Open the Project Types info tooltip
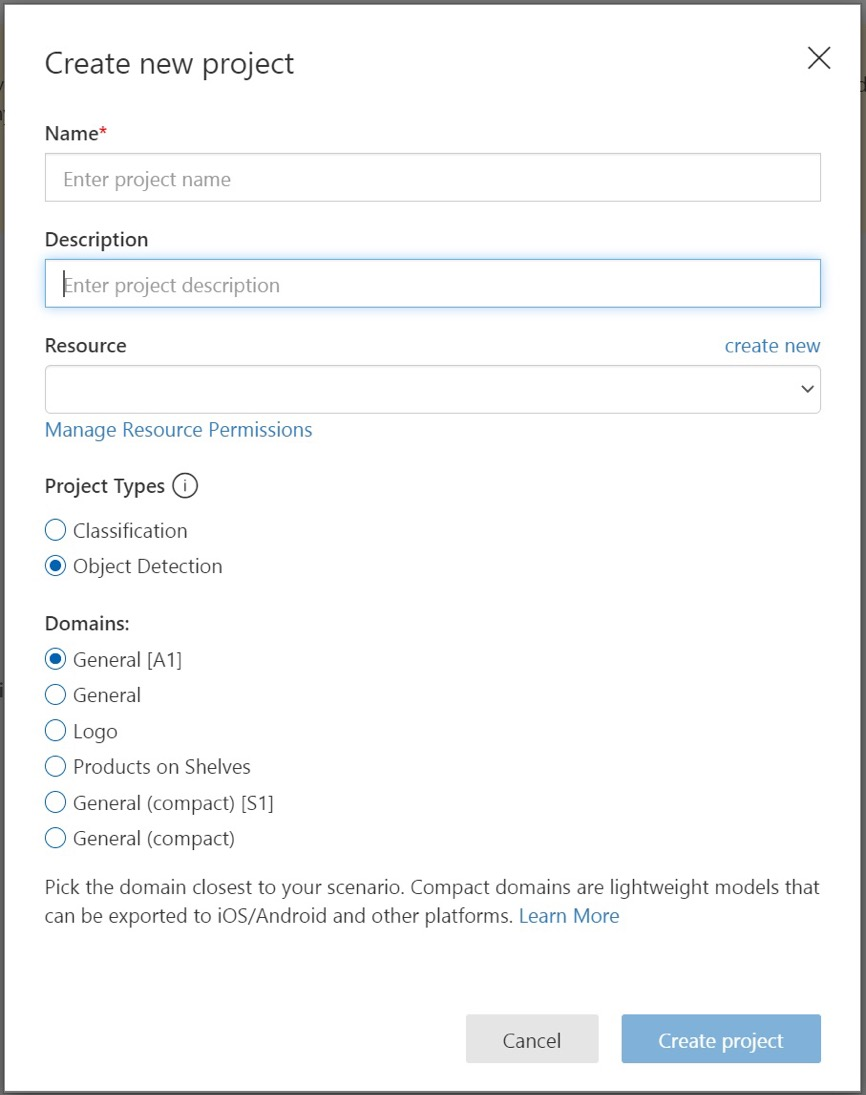This screenshot has width=866, height=1095. tap(186, 486)
